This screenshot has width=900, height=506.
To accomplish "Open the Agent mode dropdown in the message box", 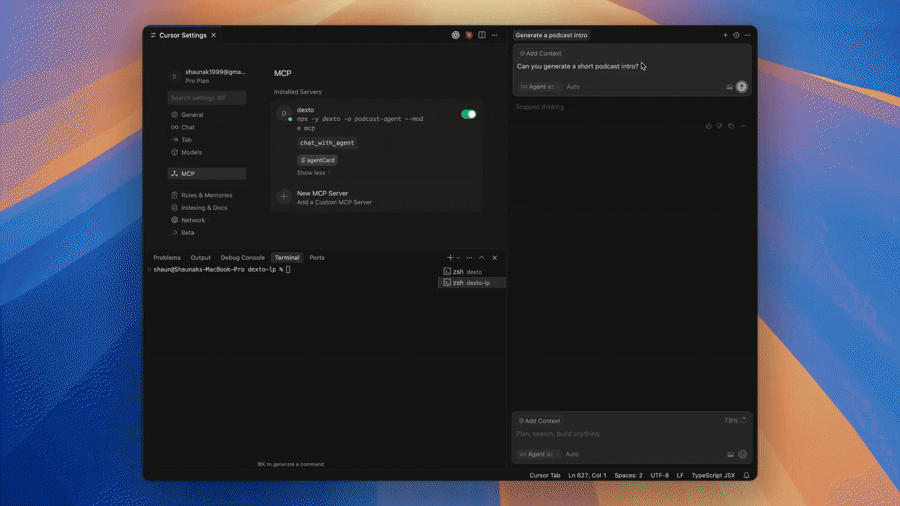I will click(x=538, y=87).
